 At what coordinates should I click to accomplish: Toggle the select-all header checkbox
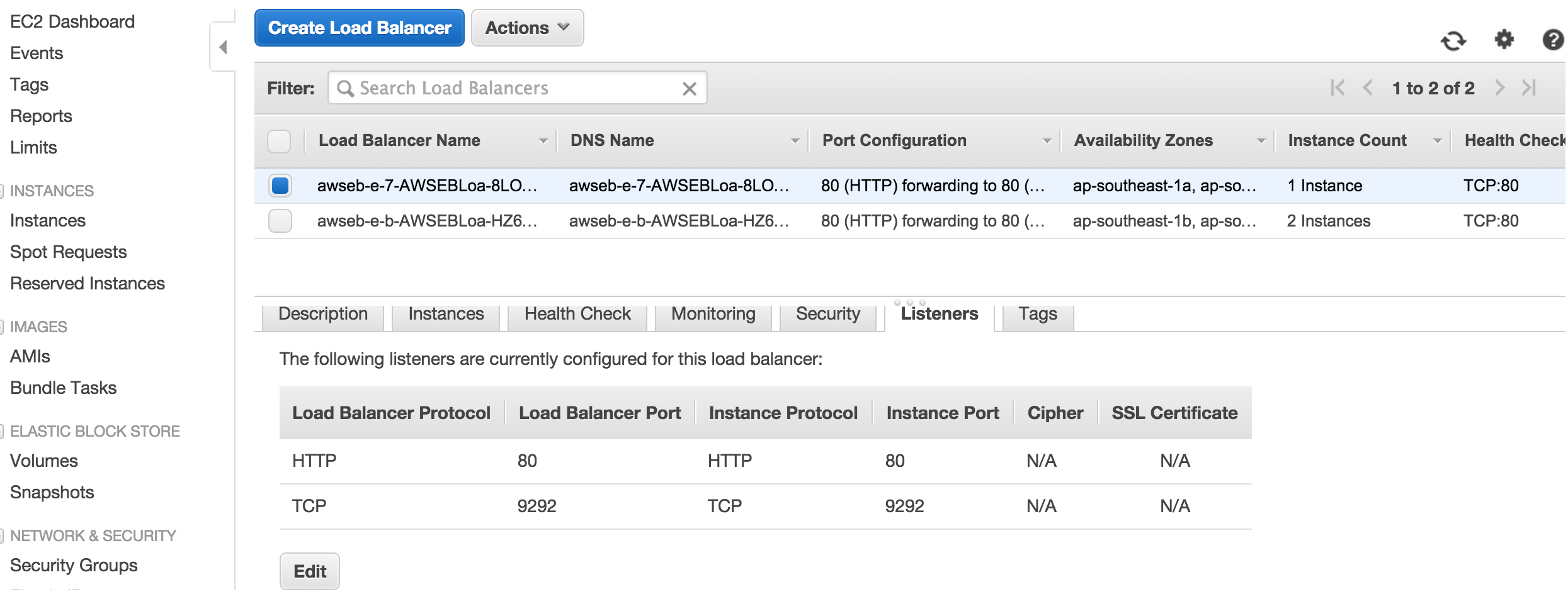pos(279,141)
